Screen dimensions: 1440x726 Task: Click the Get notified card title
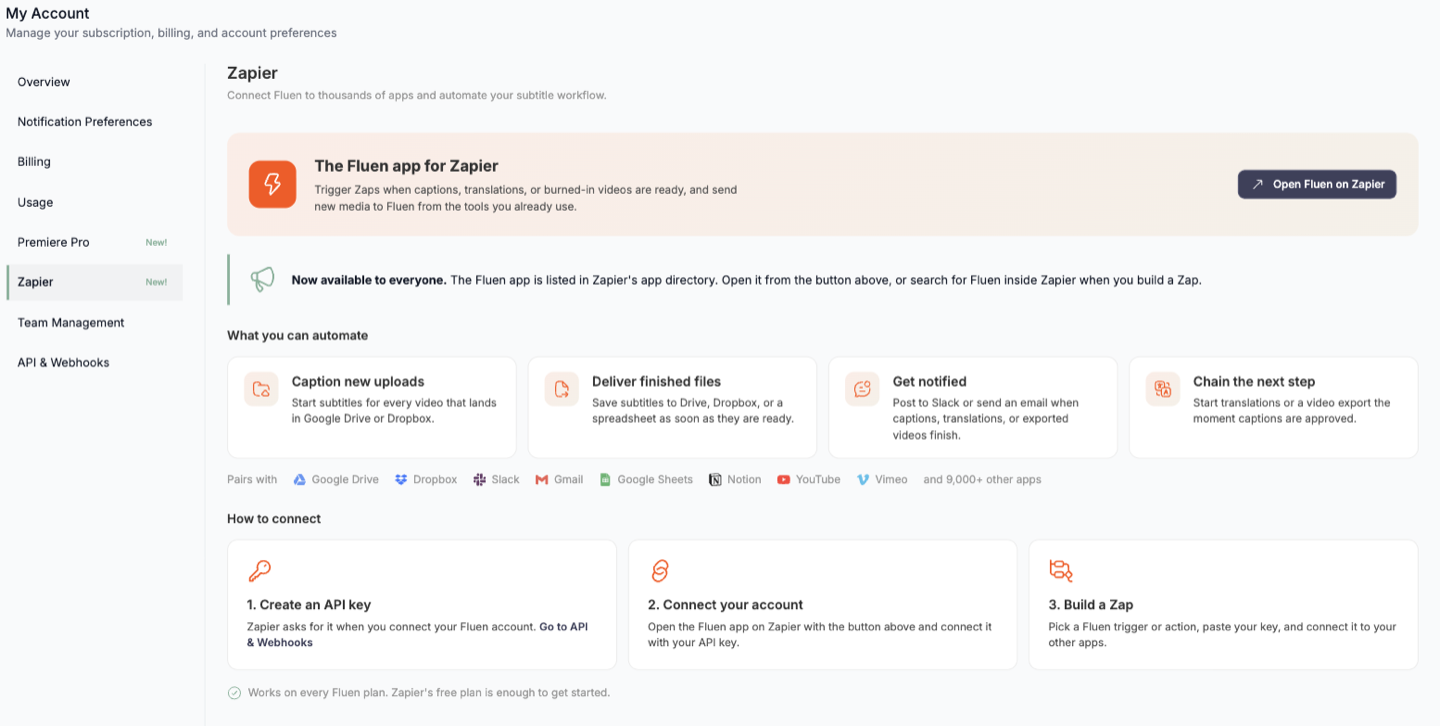coord(929,381)
